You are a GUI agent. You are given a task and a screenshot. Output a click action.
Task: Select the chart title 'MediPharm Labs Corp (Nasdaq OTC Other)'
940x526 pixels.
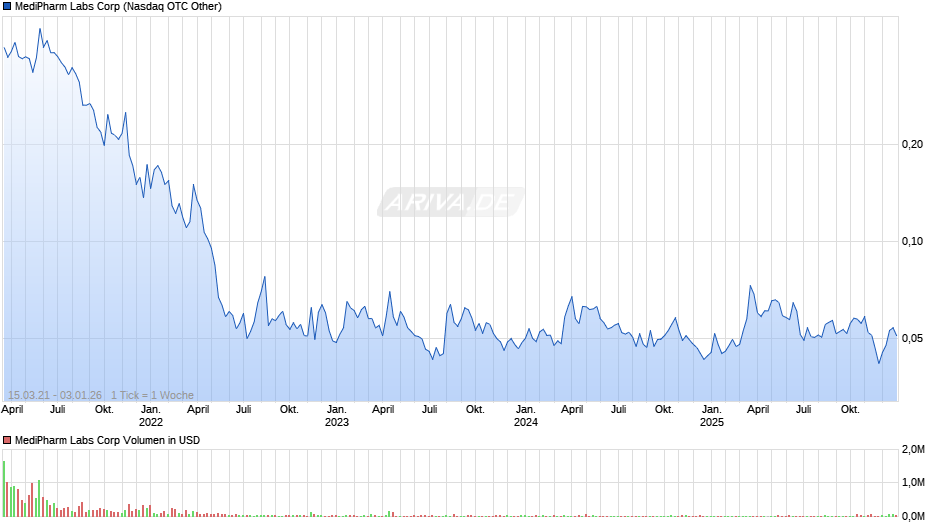118,7
